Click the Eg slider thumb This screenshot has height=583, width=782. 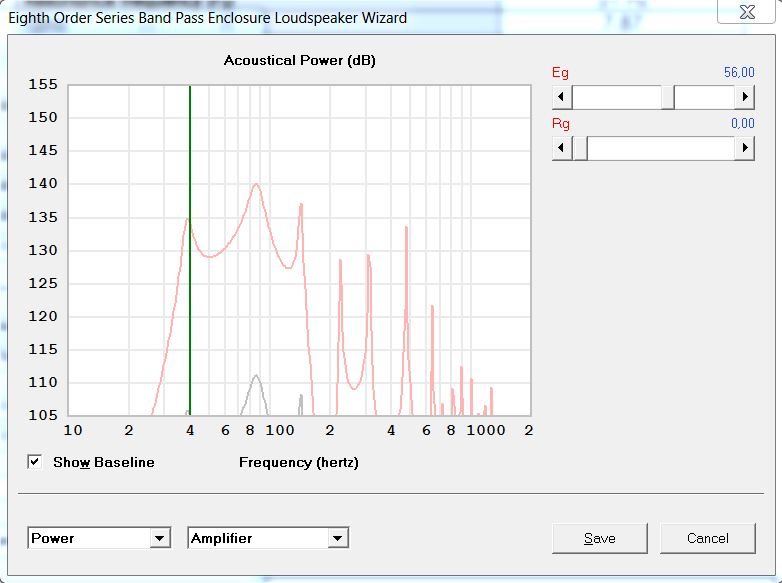[x=668, y=97]
